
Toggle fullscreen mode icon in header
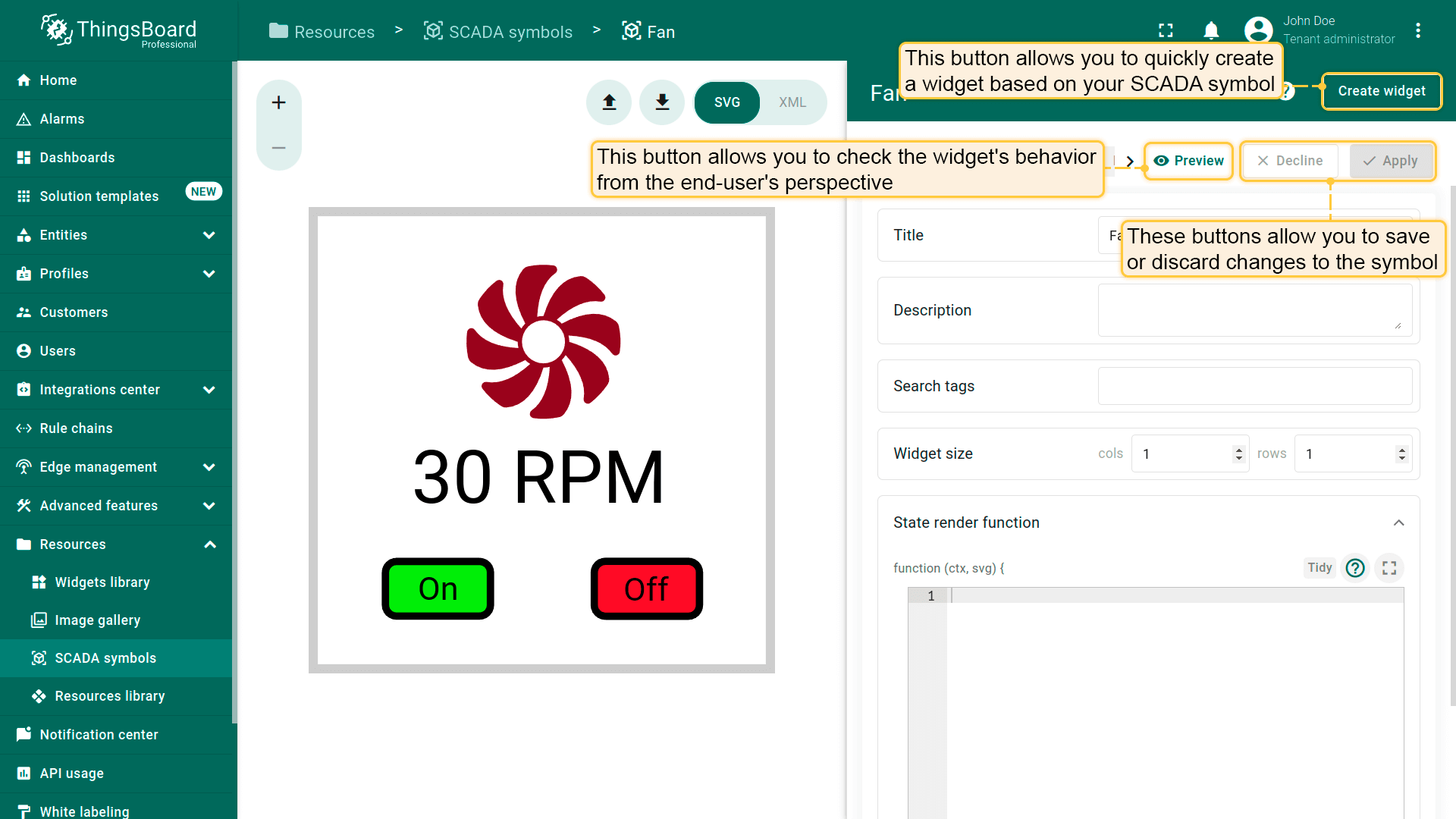click(x=1166, y=30)
